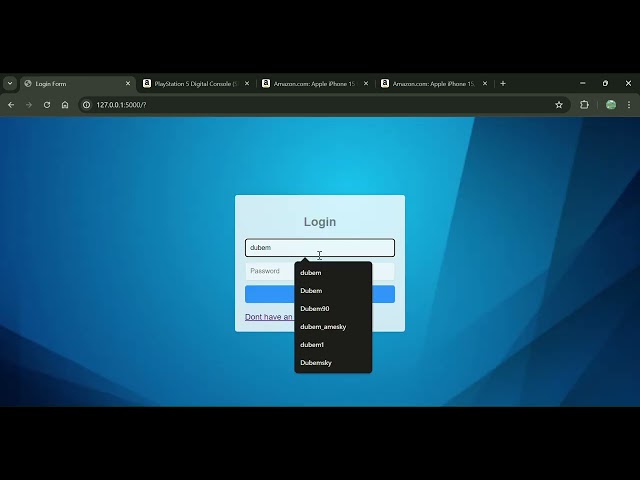640x480 pixels.
Task: Switch to PlayStation 5 Digital Console tab
Action: pos(196,84)
